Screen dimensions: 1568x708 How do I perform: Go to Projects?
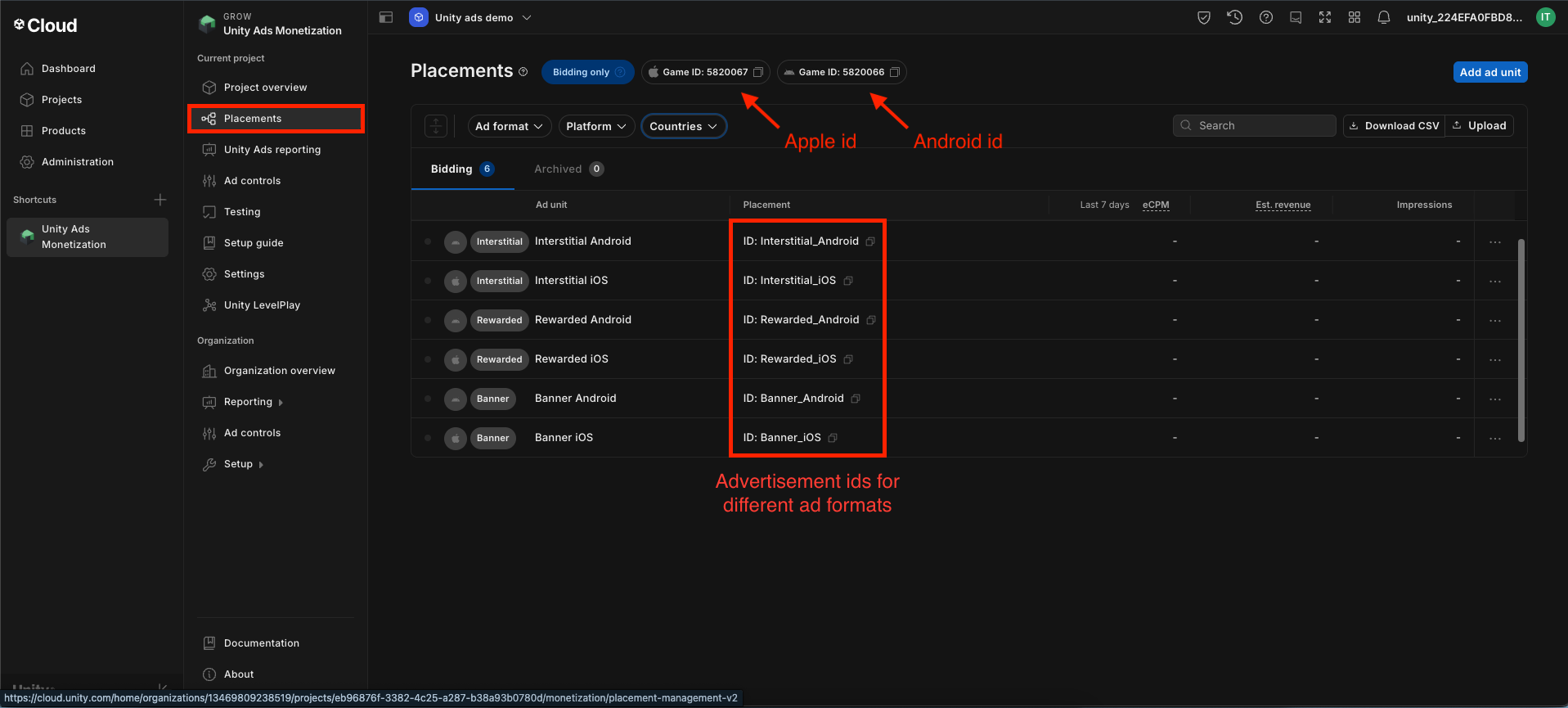tap(88, 100)
